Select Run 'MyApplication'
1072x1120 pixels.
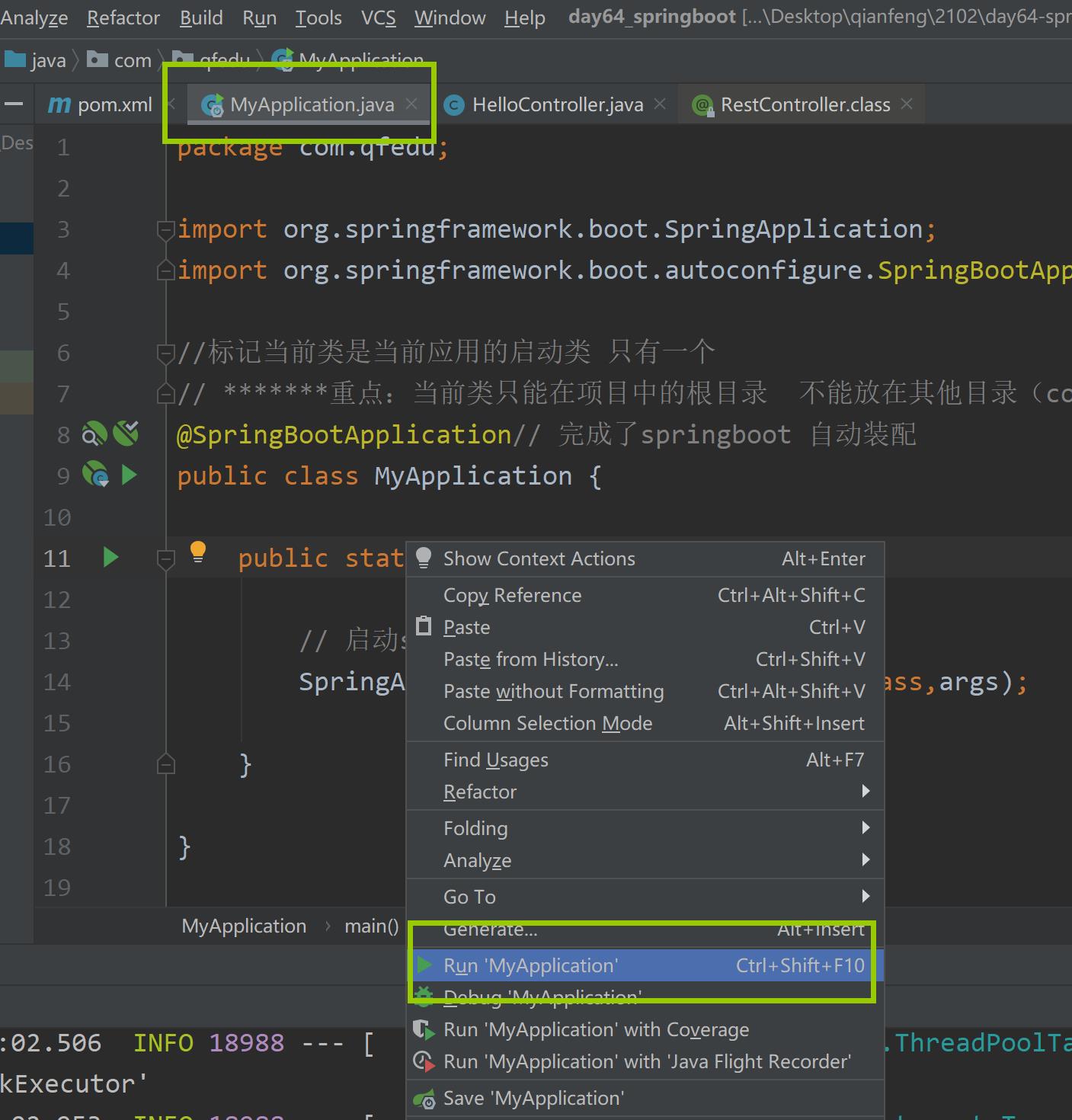[x=645, y=965]
